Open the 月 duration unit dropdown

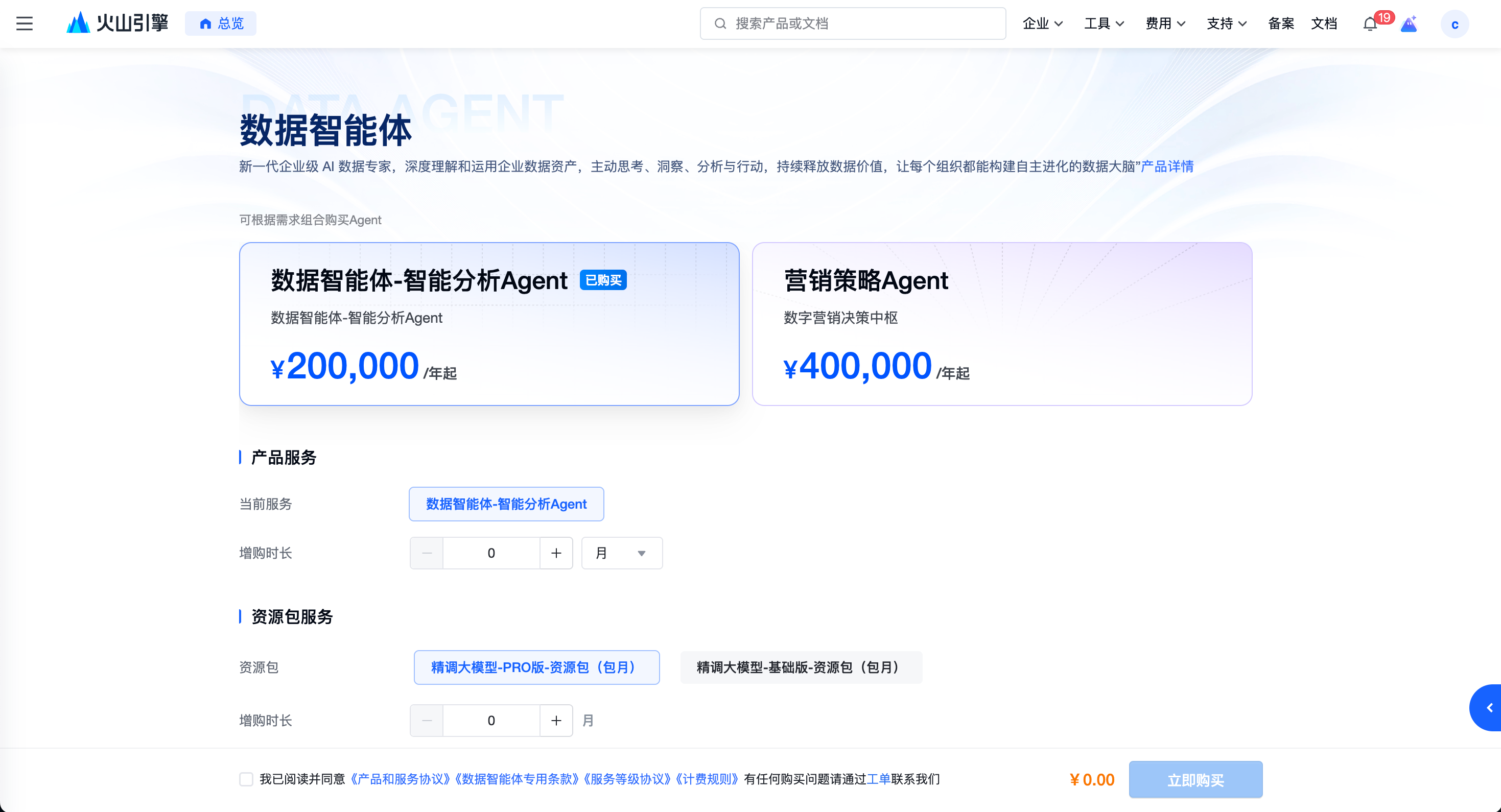point(621,553)
